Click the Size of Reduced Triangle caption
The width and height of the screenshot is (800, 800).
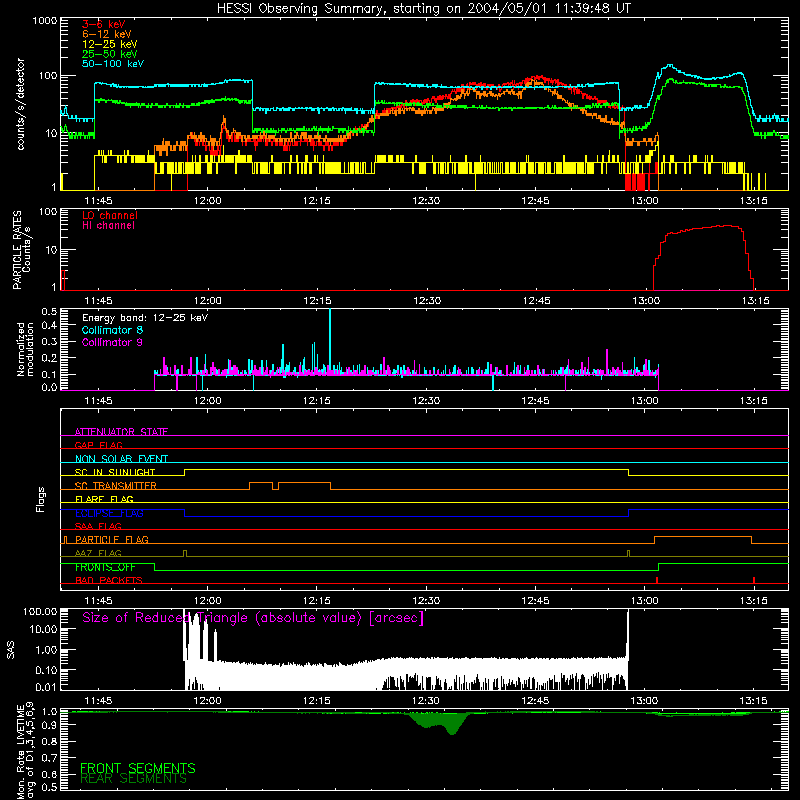coord(253,618)
